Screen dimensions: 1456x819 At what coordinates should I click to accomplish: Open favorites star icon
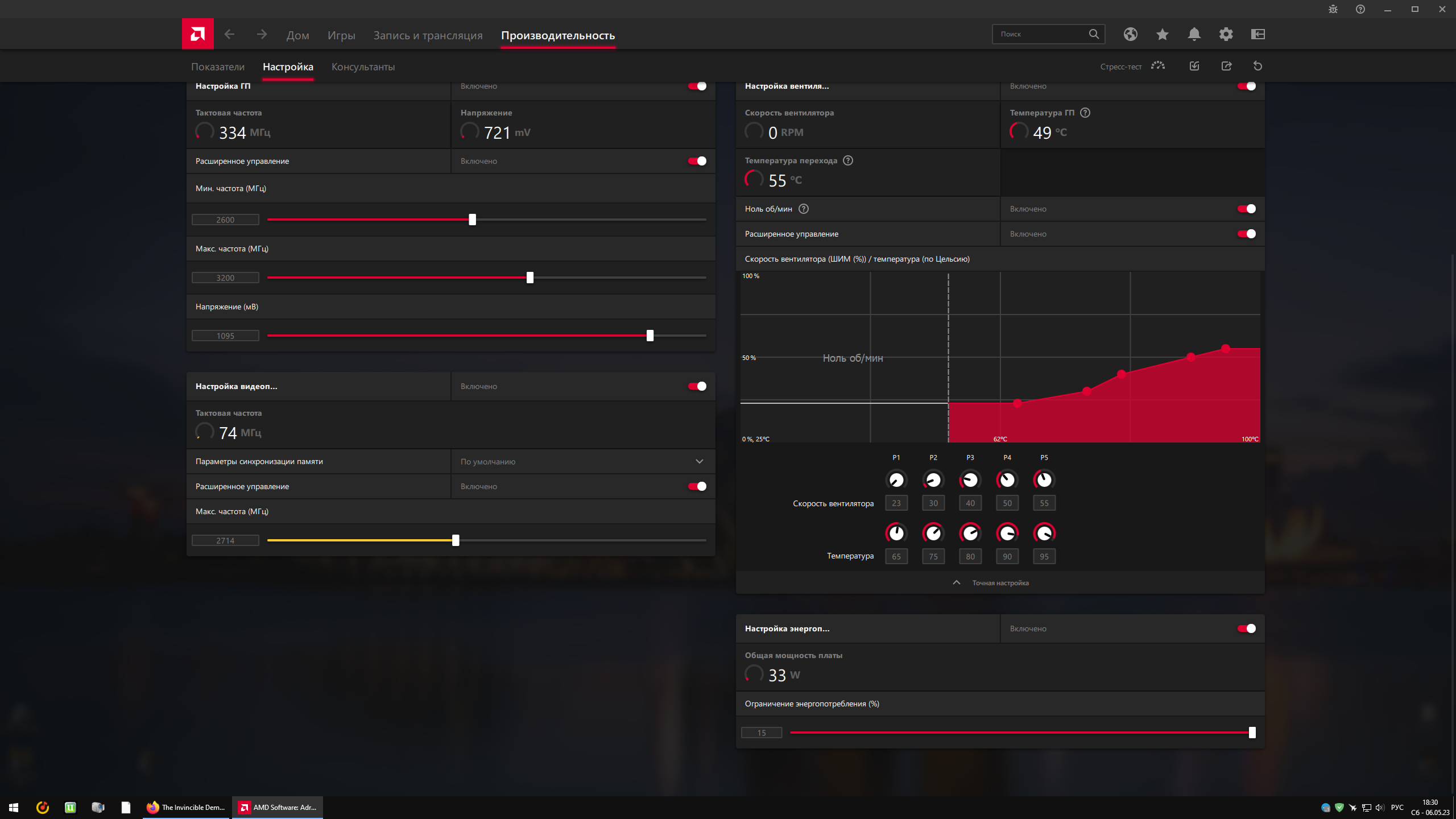(1162, 34)
